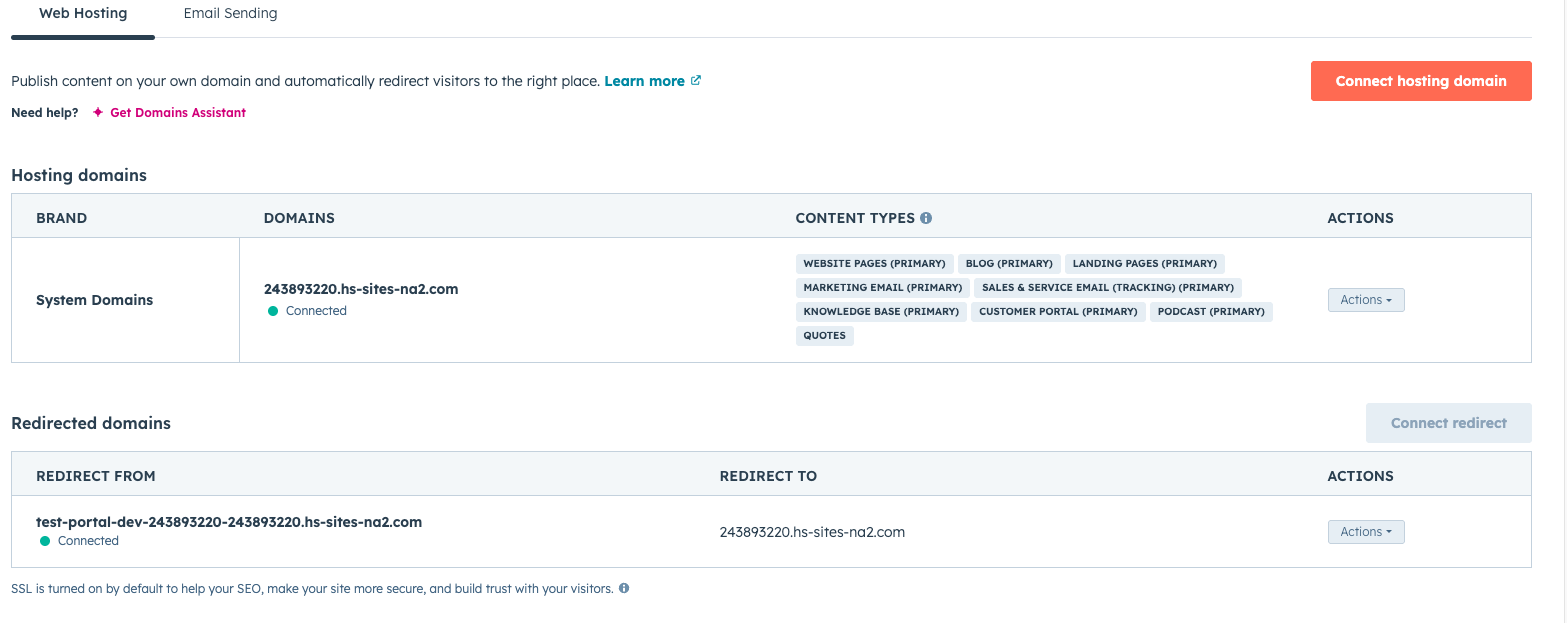Screen dimensions: 1567x623
Task: Click the SSL info icon at bottom
Action: [624, 589]
